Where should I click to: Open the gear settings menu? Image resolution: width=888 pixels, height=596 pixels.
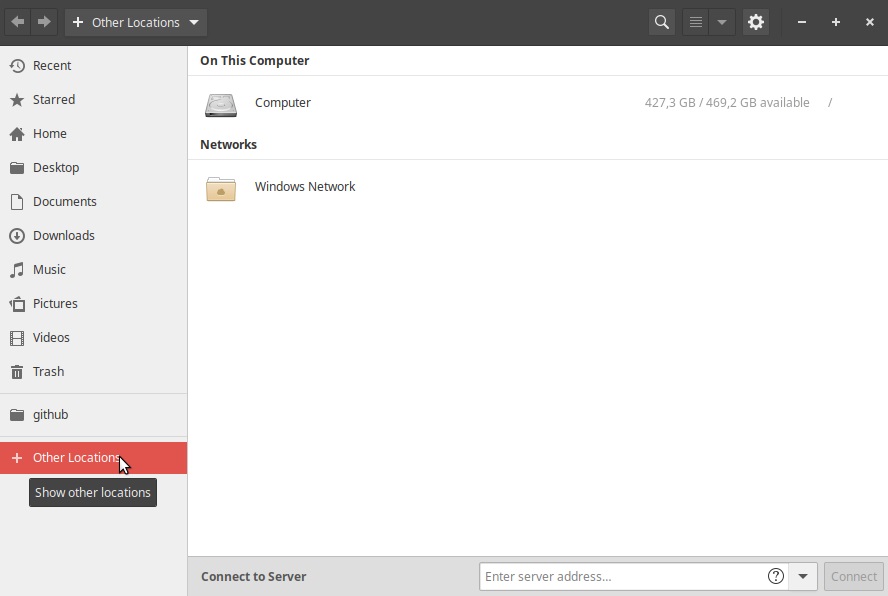point(756,22)
